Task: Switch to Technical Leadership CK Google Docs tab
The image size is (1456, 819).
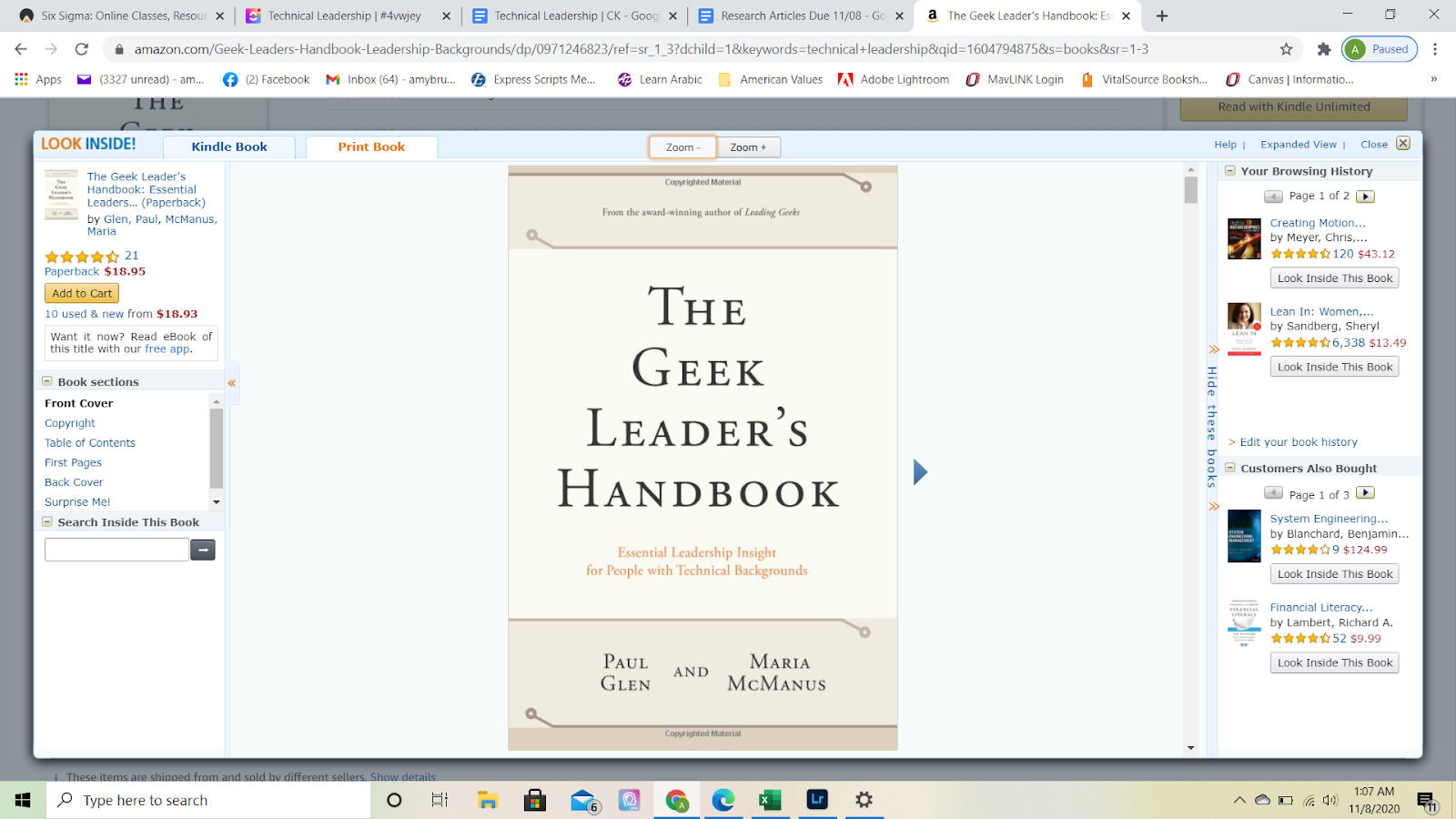Action: (x=574, y=15)
